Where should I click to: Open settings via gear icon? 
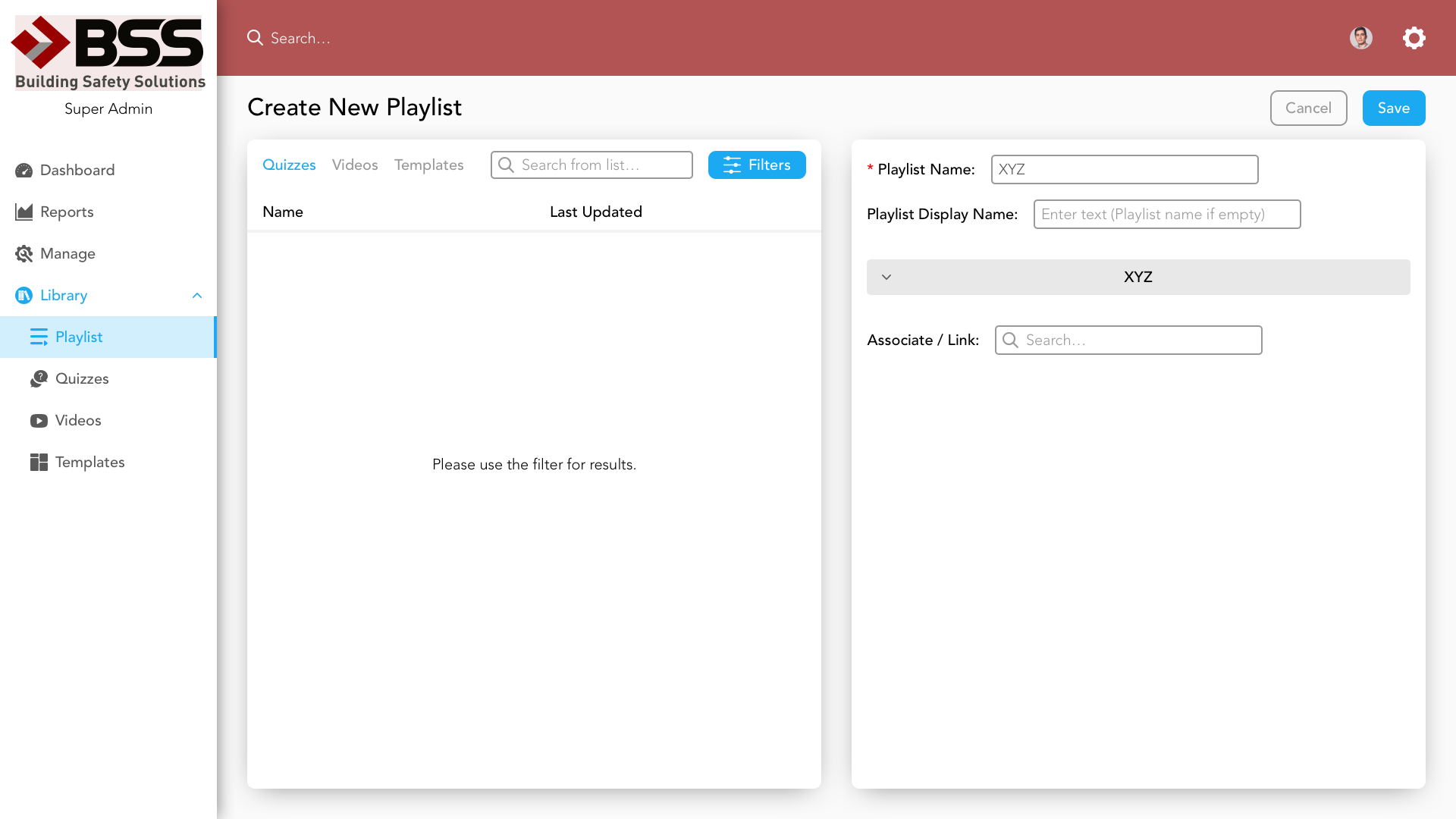pyautogui.click(x=1414, y=38)
